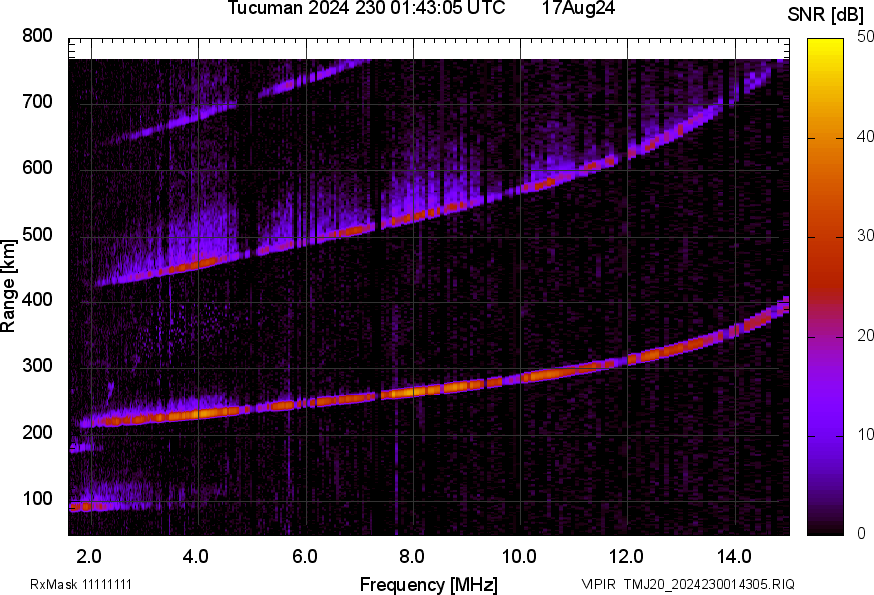The image size is (874, 595).
Task: Click the Tucuman timestamp title text
Action: [371, 9]
